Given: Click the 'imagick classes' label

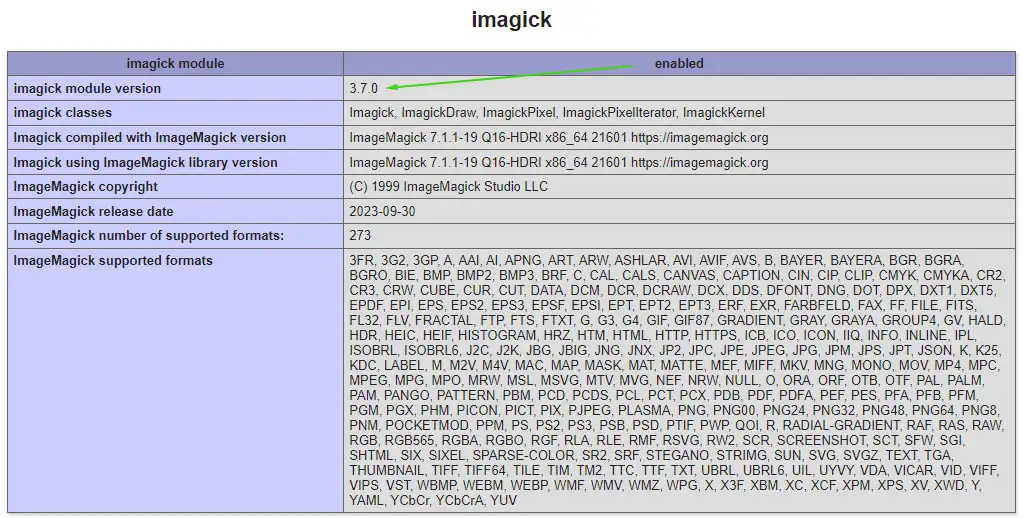Looking at the screenshot, I should tap(63, 112).
